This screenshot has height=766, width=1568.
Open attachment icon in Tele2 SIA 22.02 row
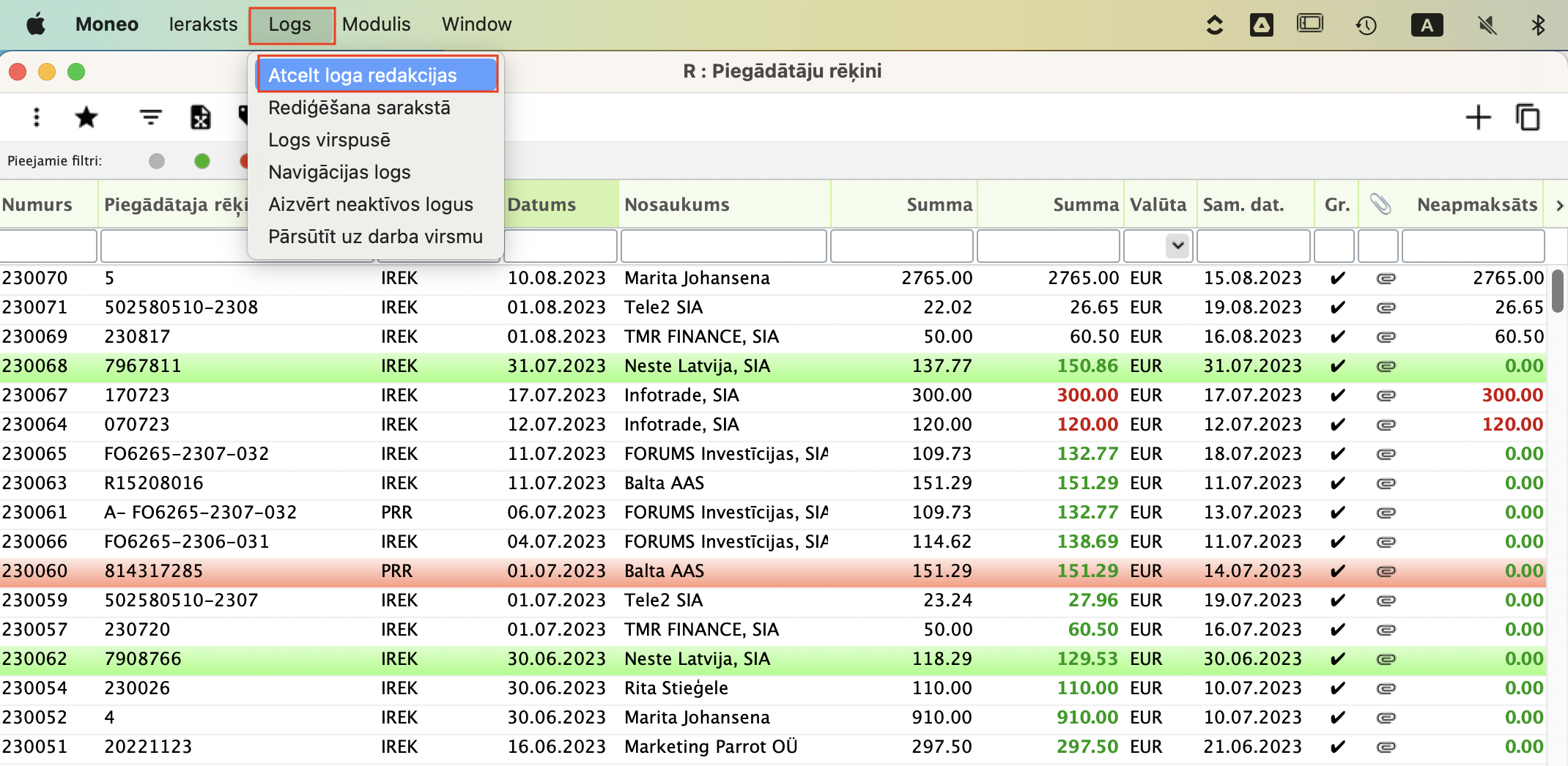1386,308
